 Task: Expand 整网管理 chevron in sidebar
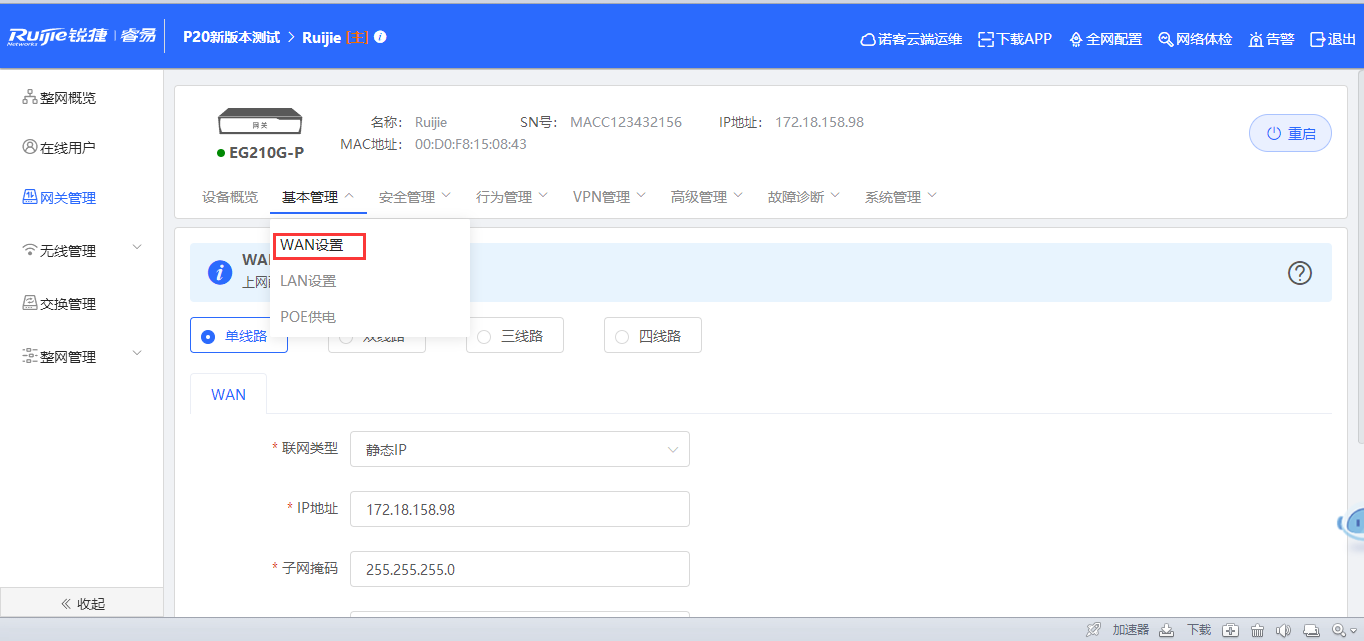138,354
